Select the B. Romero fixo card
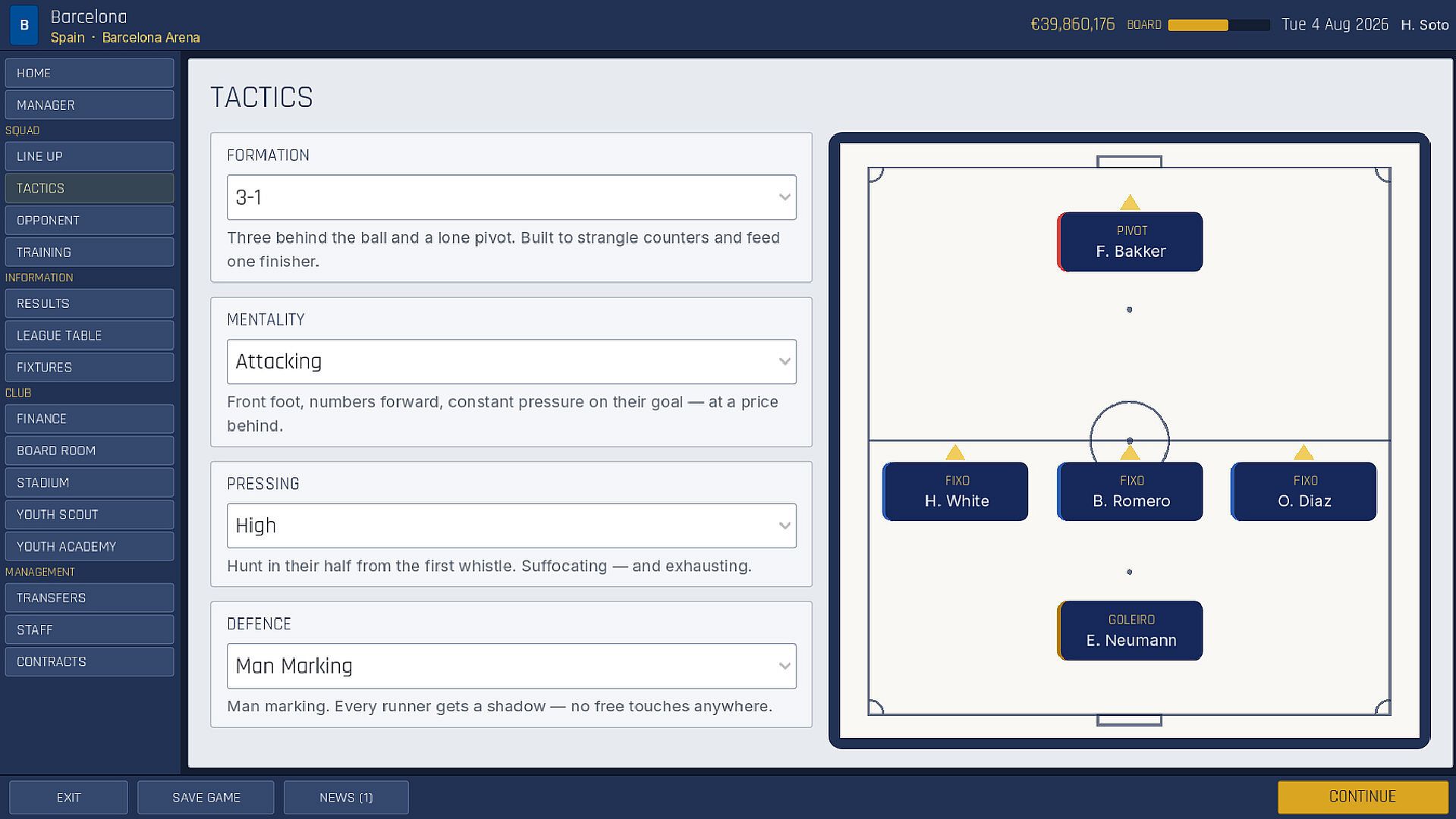This screenshot has width=1456, height=819. tap(1129, 491)
